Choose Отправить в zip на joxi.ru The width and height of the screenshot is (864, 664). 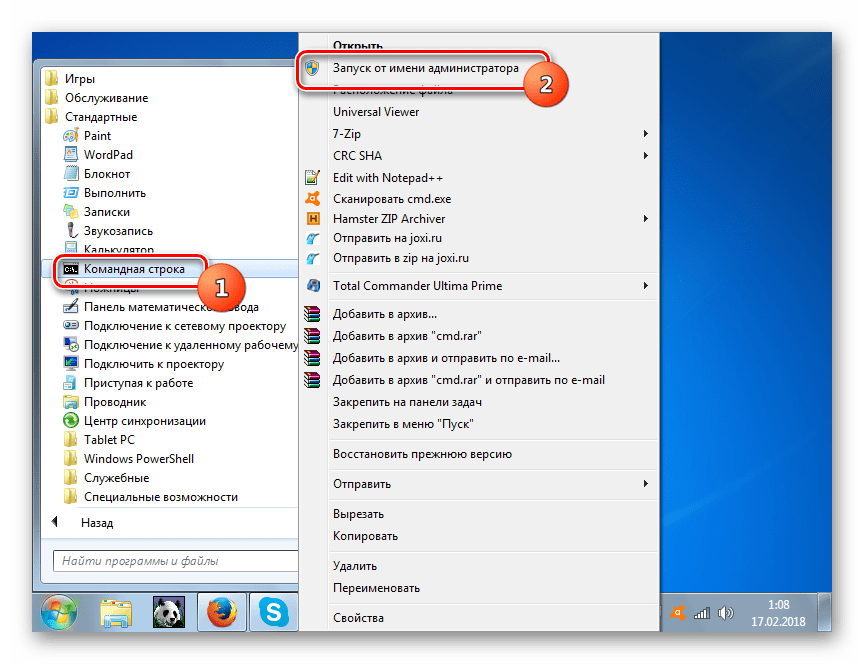tap(401, 258)
